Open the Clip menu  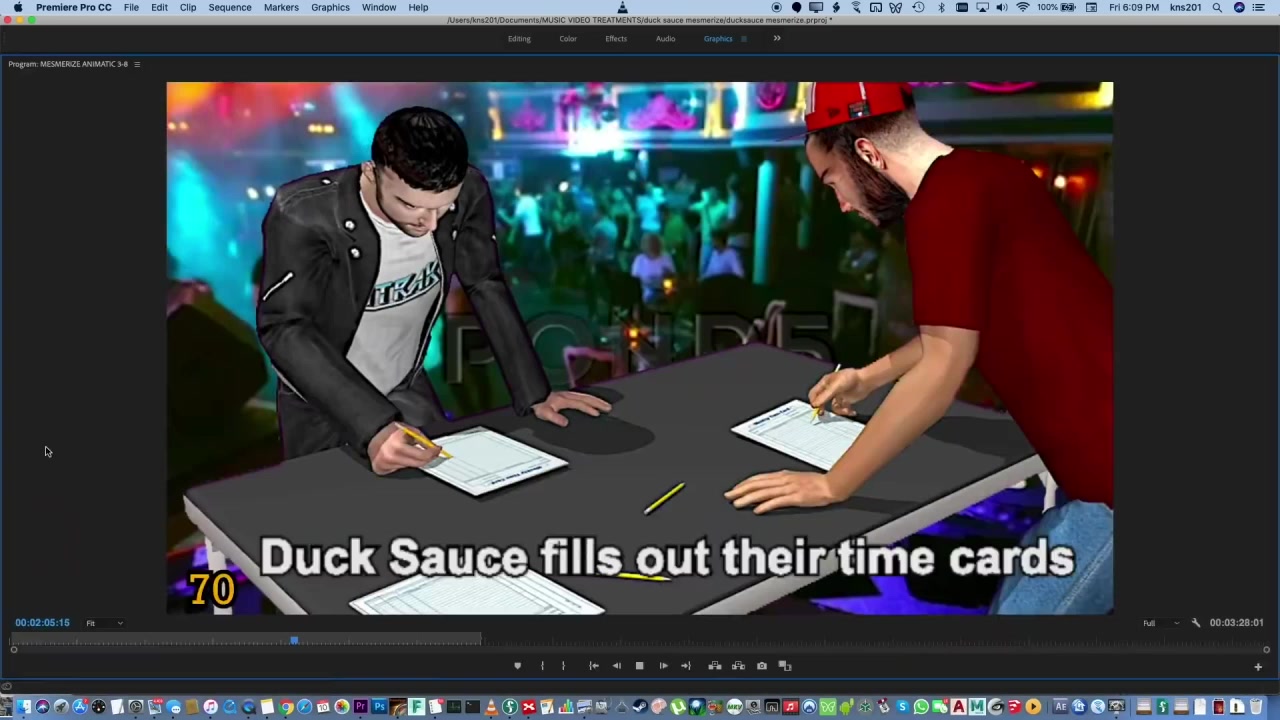[188, 7]
